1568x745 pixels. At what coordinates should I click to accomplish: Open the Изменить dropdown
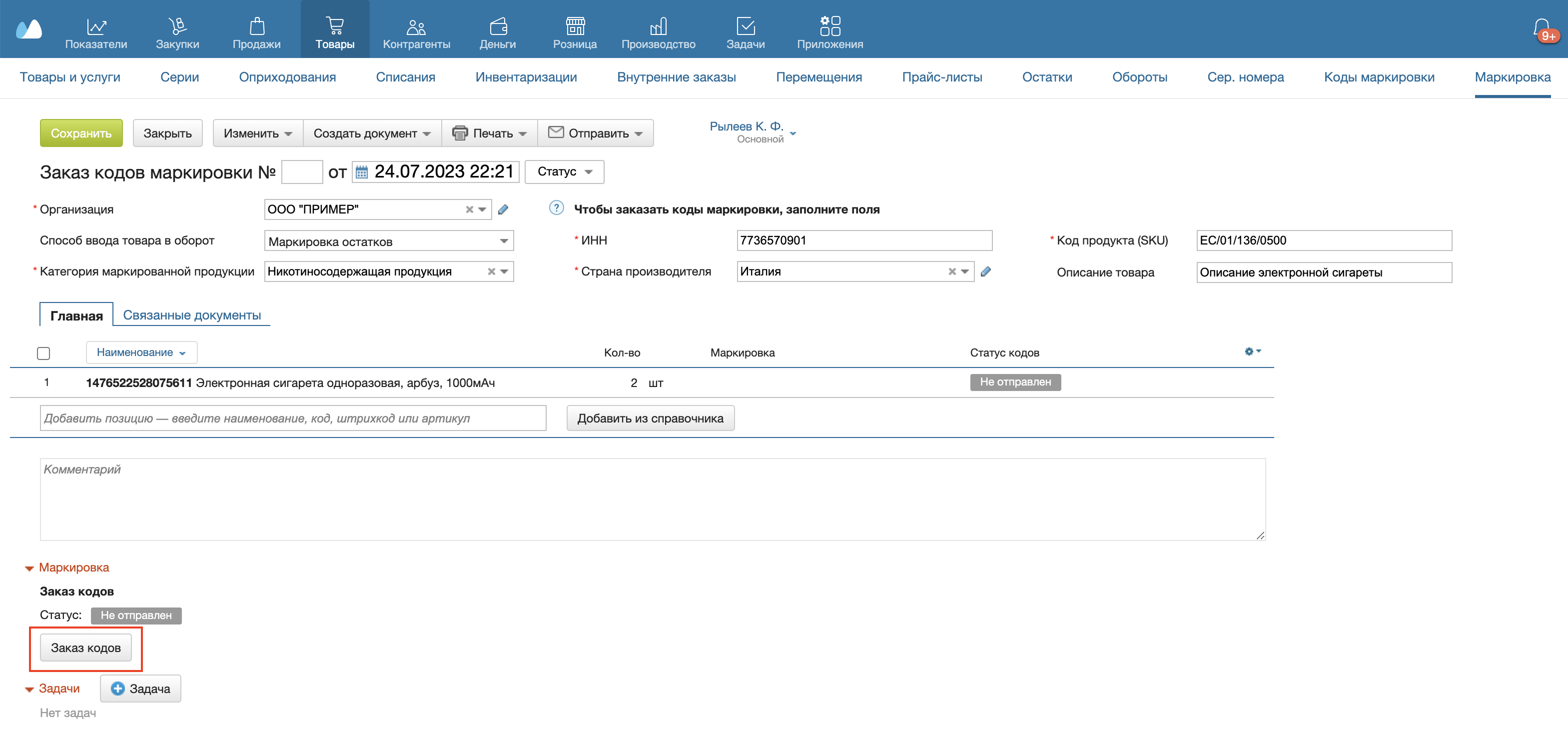coord(257,133)
